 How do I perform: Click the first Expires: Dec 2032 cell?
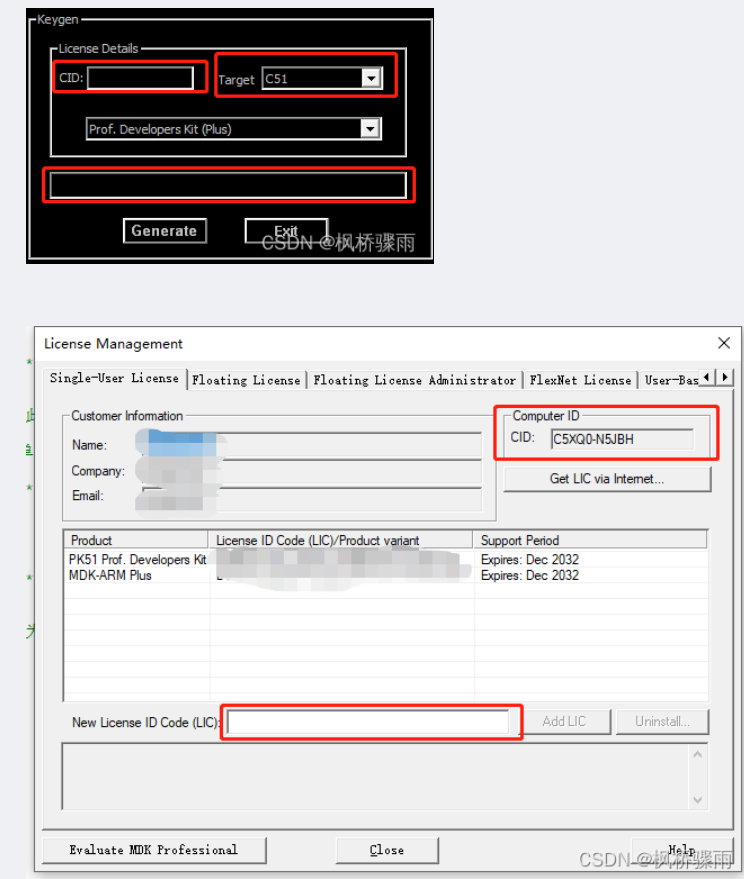[530, 559]
